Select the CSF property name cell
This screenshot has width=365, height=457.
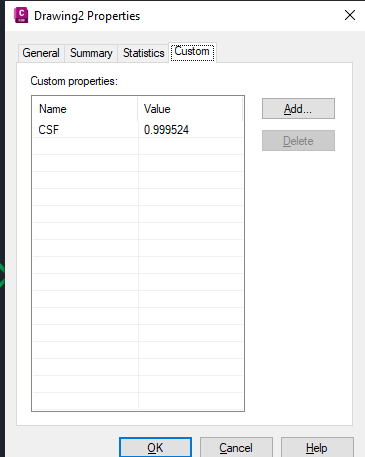[x=85, y=129]
